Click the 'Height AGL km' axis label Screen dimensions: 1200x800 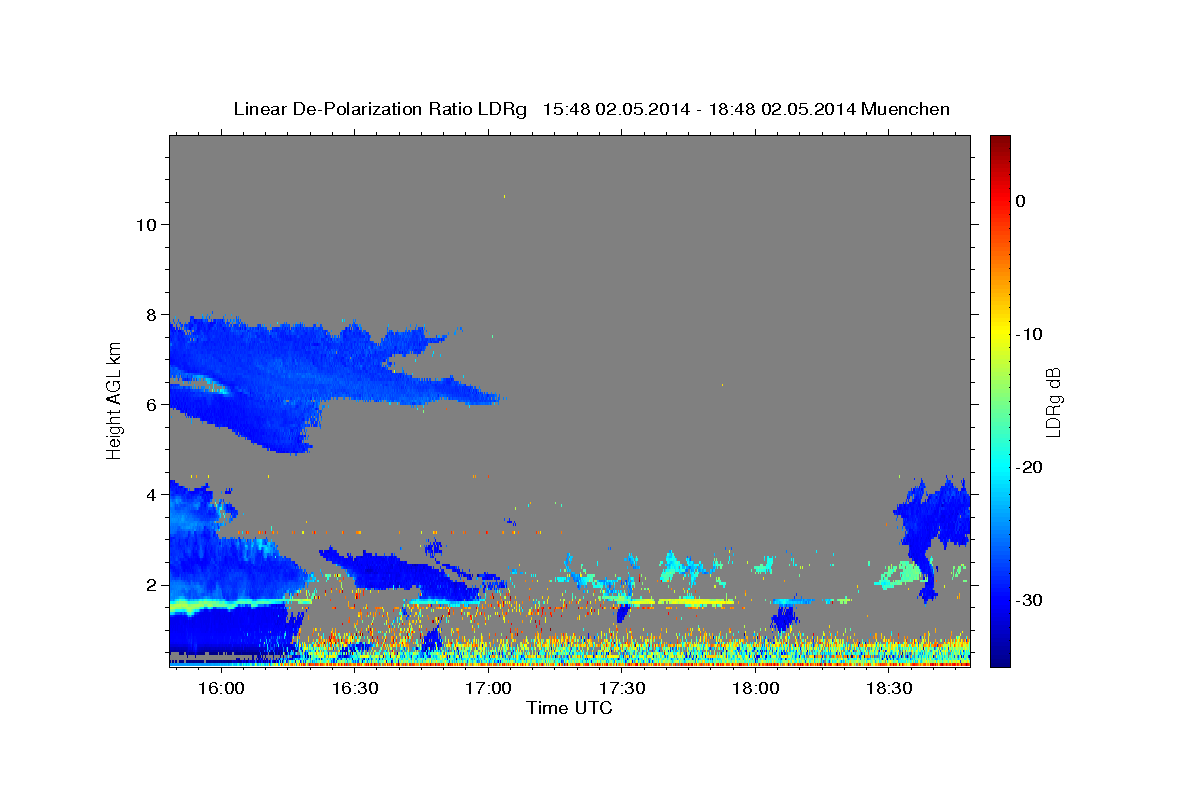coord(114,400)
